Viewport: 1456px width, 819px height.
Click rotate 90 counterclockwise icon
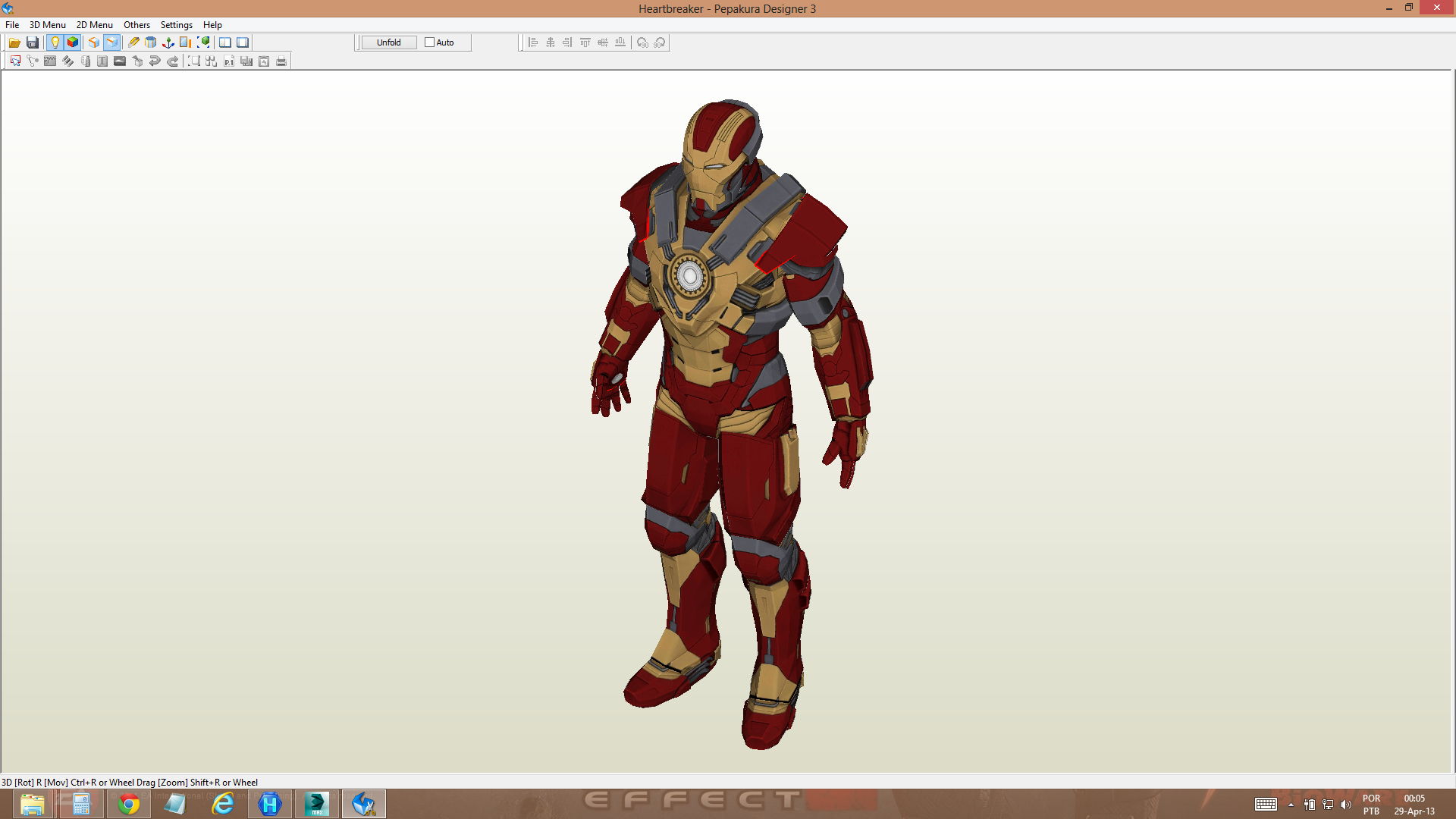pos(642,42)
